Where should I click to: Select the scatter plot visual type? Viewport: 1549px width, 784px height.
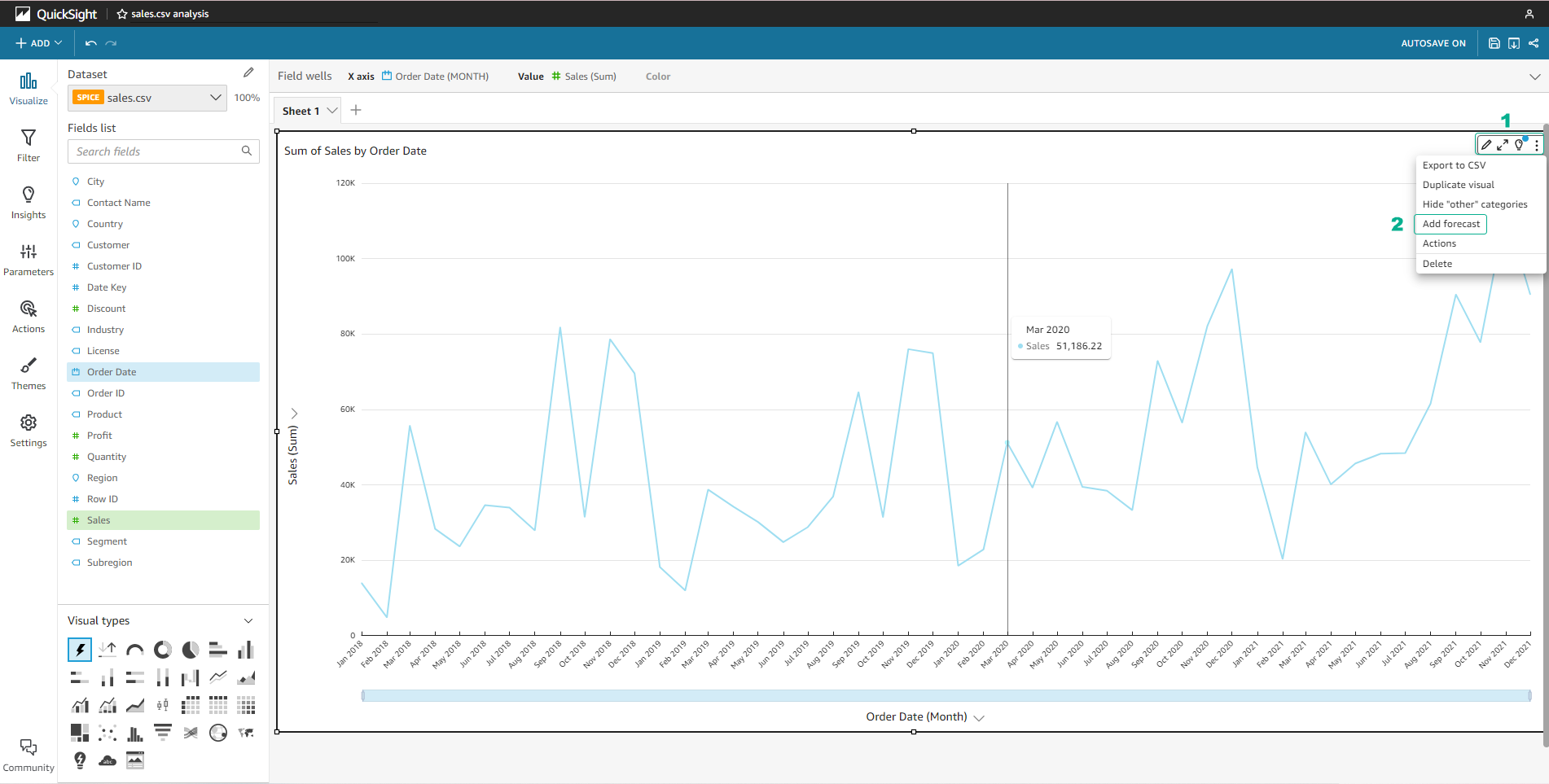pos(108,733)
